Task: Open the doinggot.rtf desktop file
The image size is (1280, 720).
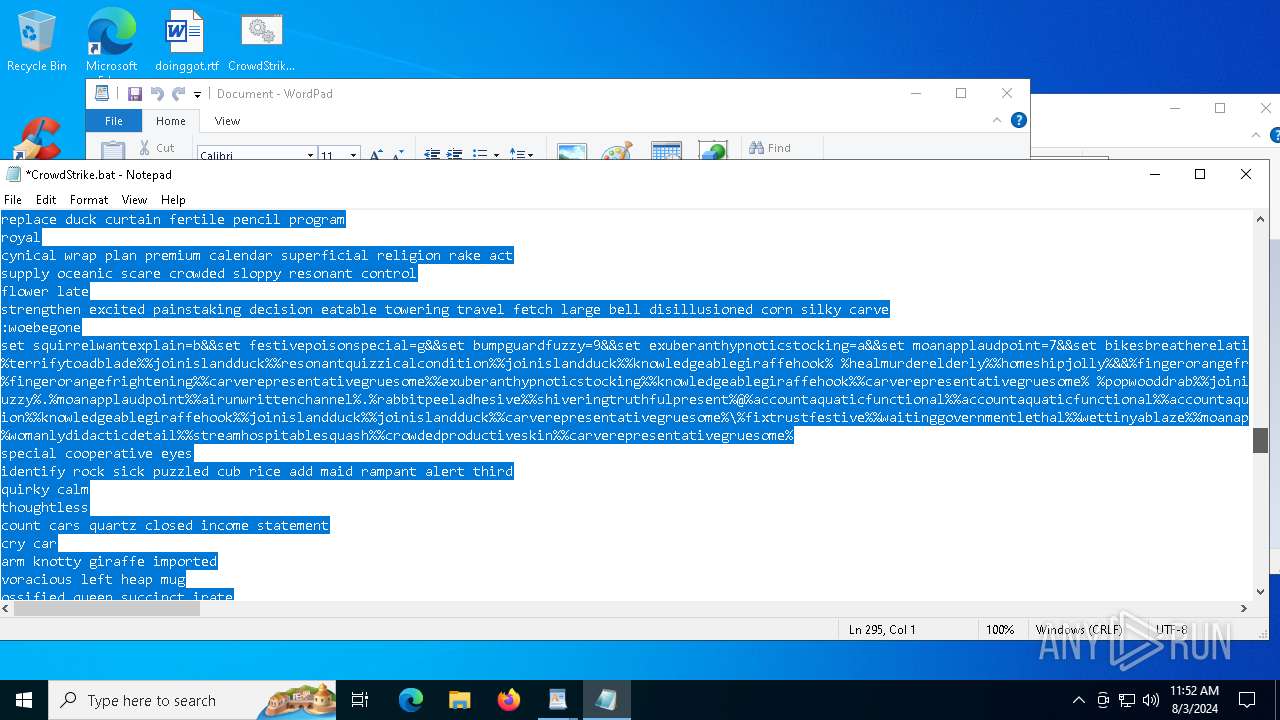Action: (x=186, y=41)
